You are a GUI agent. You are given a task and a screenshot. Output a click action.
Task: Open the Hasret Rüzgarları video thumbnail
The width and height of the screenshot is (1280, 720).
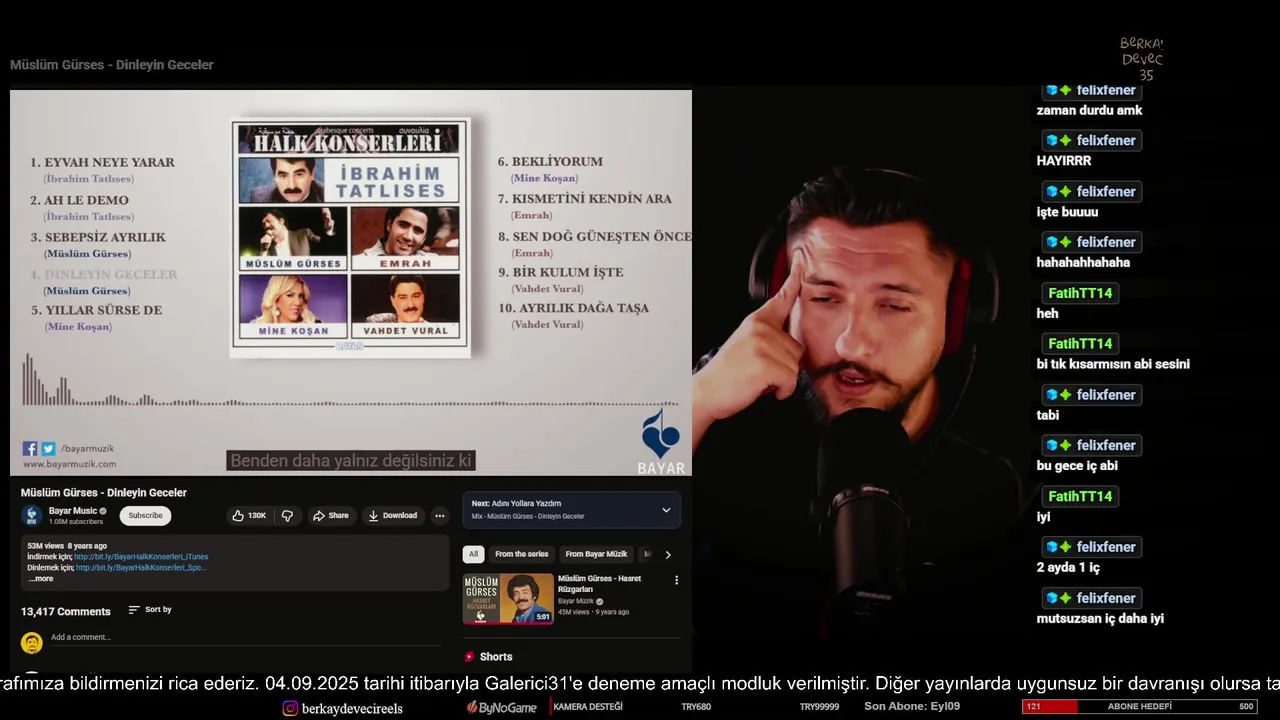[x=508, y=598]
